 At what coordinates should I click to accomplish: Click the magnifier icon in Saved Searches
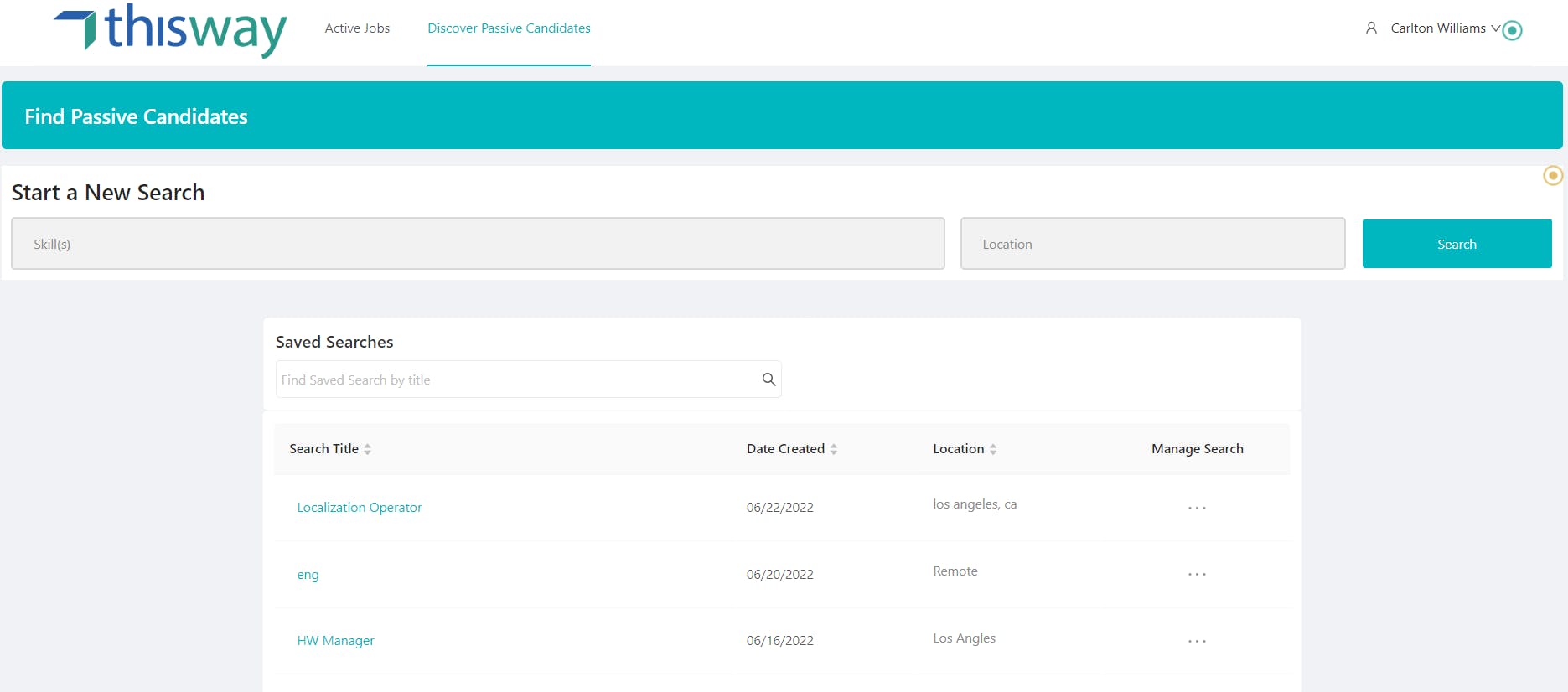pyautogui.click(x=768, y=380)
